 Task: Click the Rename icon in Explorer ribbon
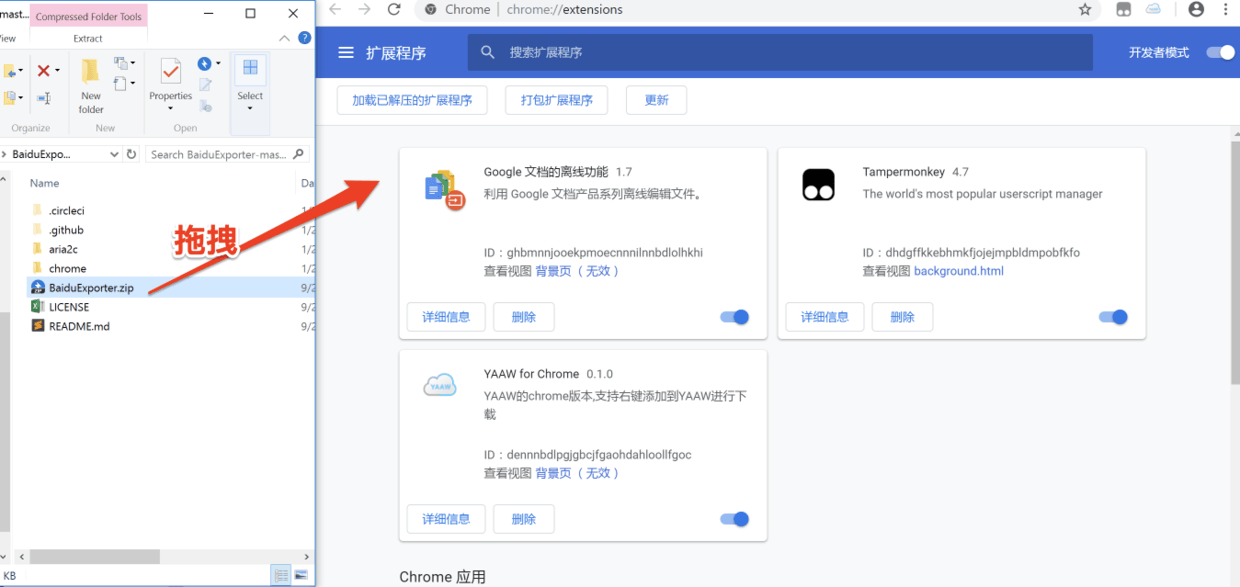click(43, 98)
